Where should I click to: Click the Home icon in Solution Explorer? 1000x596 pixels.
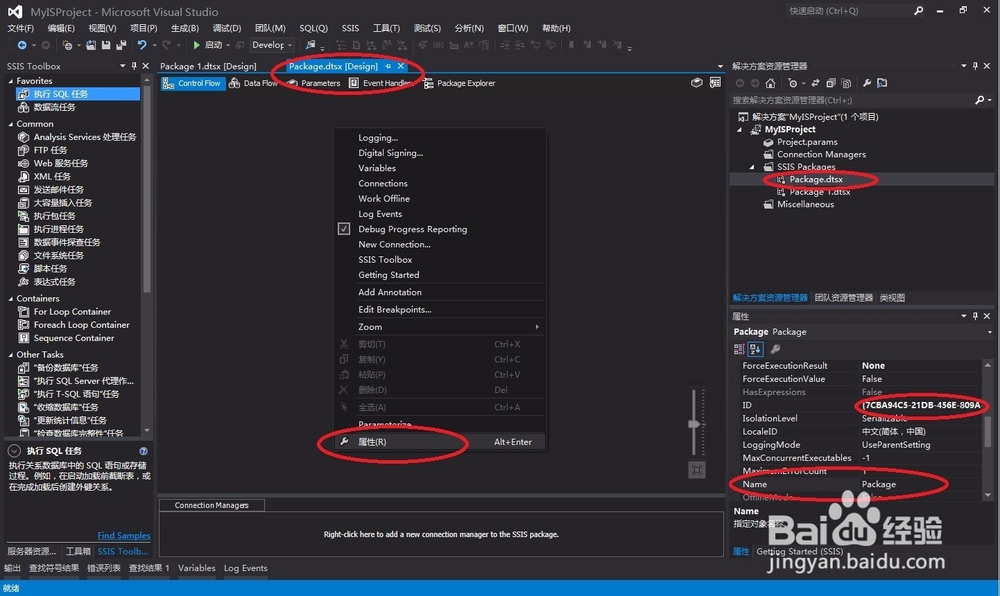click(x=770, y=83)
